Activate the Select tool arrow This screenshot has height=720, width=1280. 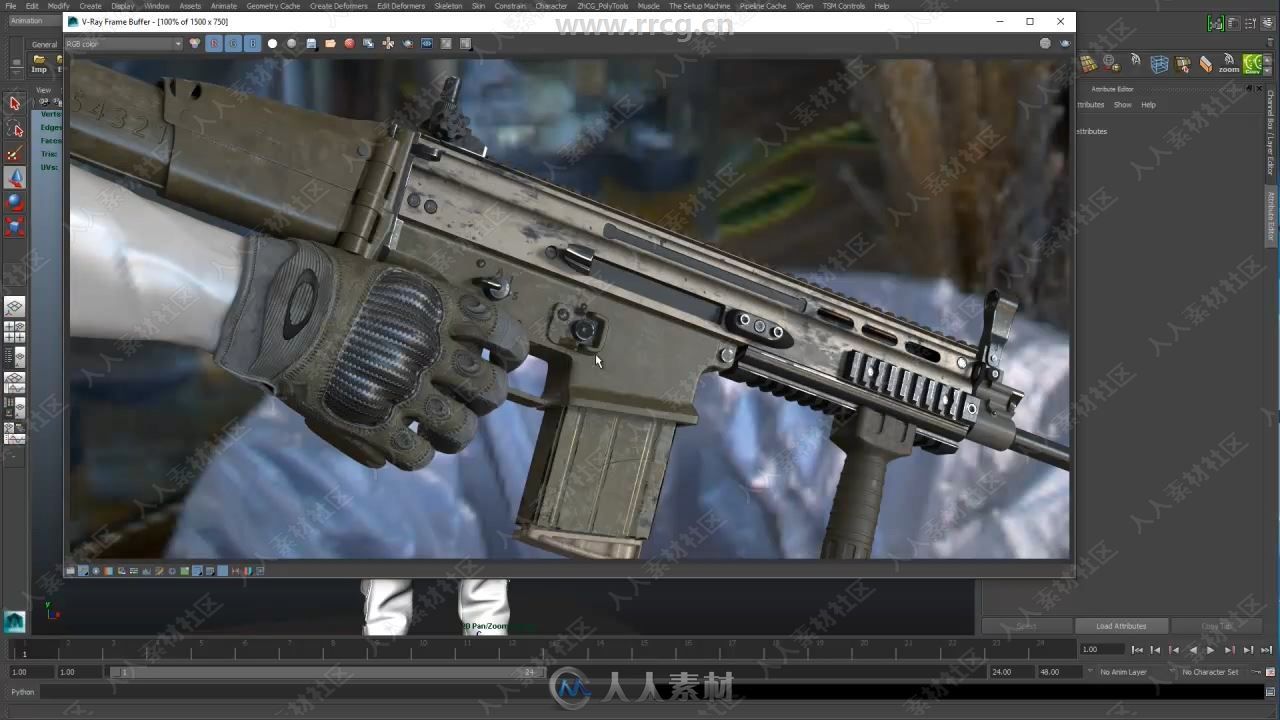tap(14, 103)
